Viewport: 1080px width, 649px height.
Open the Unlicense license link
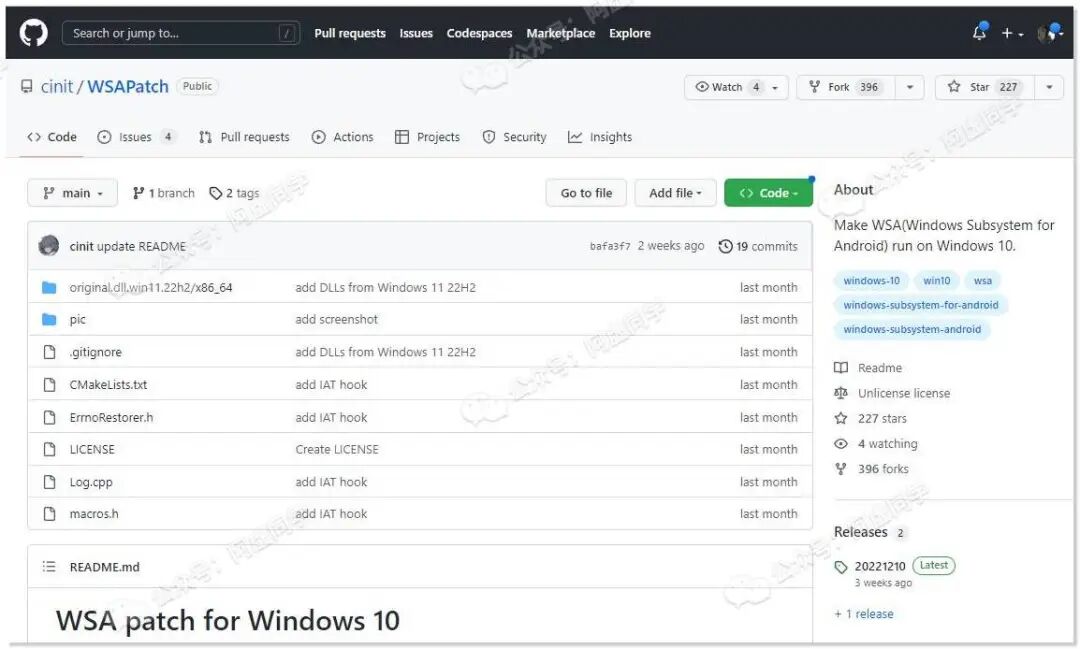[x=892, y=393]
